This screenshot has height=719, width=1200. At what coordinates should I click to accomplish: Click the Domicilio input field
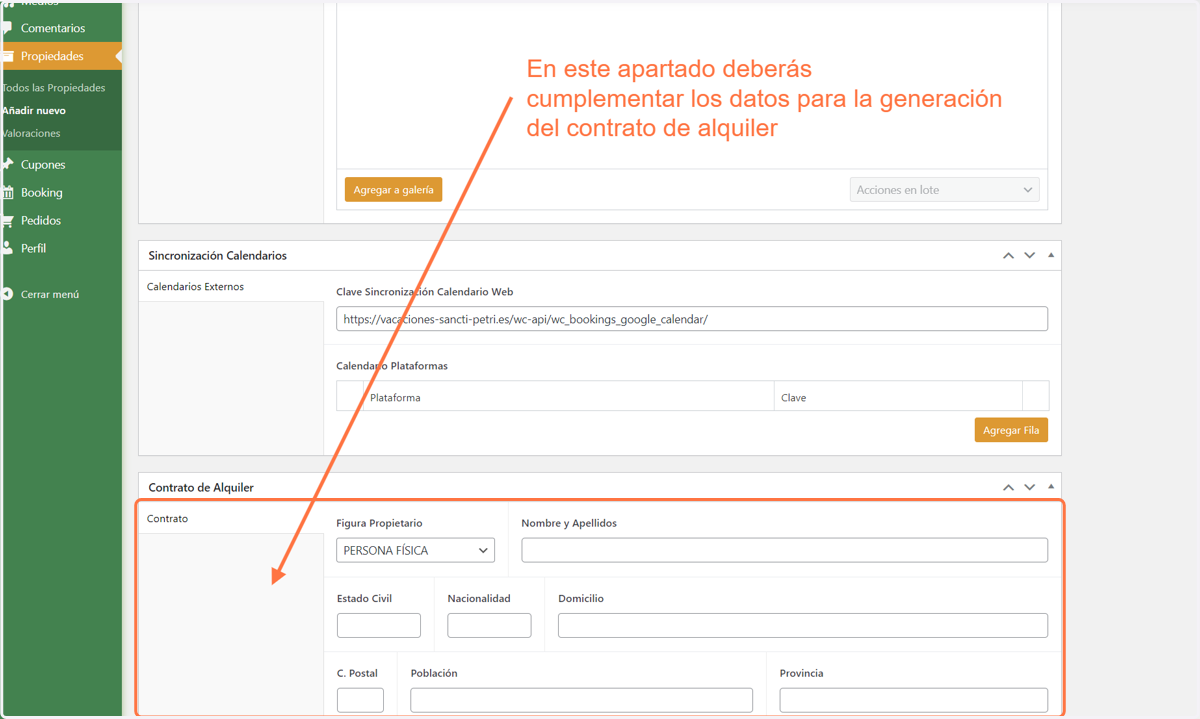click(x=803, y=625)
